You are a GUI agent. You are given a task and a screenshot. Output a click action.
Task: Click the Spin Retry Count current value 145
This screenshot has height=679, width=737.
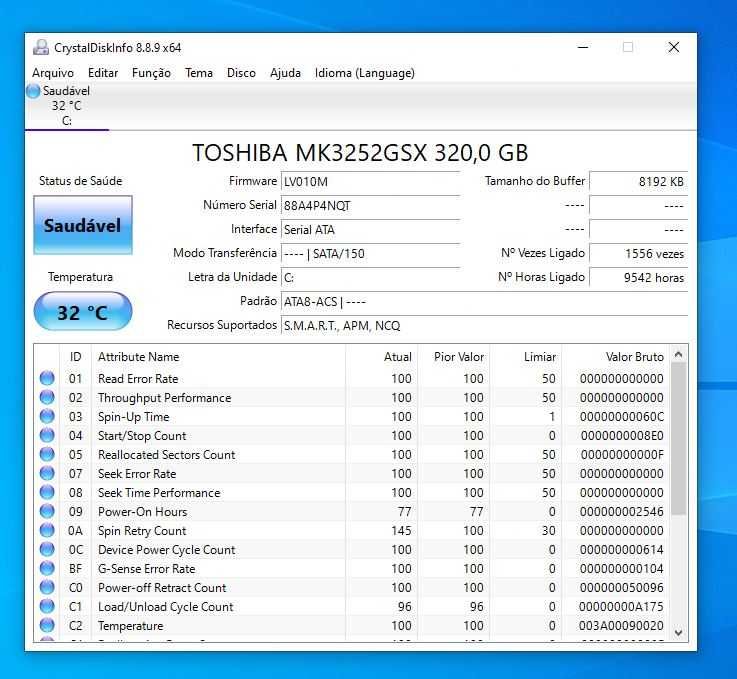tap(401, 531)
